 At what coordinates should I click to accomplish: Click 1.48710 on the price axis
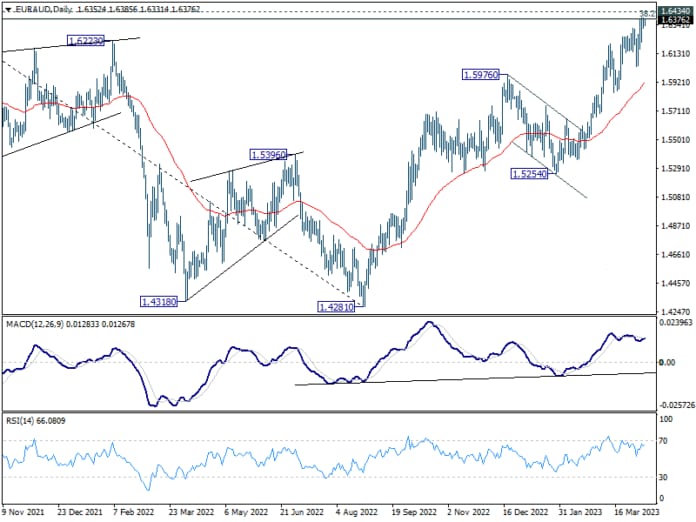676,226
